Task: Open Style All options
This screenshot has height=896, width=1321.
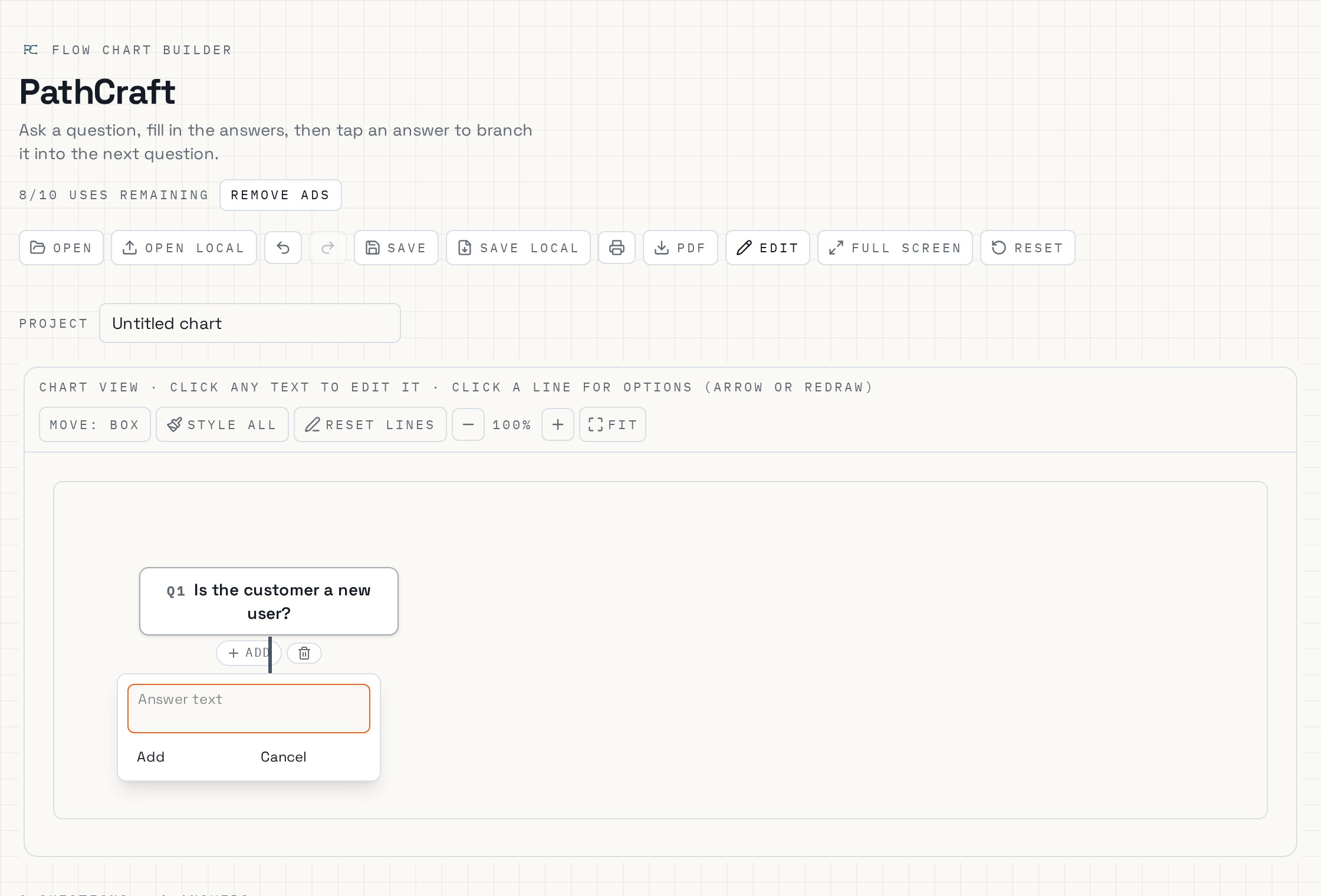Action: 222,424
